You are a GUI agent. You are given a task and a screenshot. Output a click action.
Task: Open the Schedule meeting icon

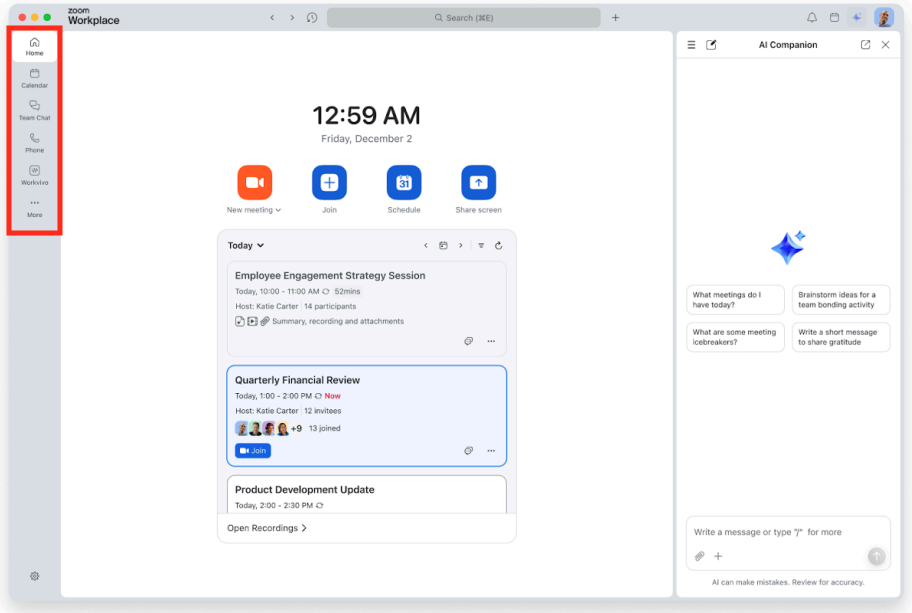(404, 182)
